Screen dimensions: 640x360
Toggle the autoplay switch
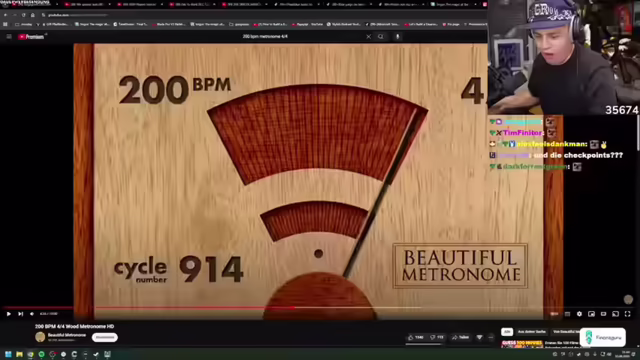(554, 314)
